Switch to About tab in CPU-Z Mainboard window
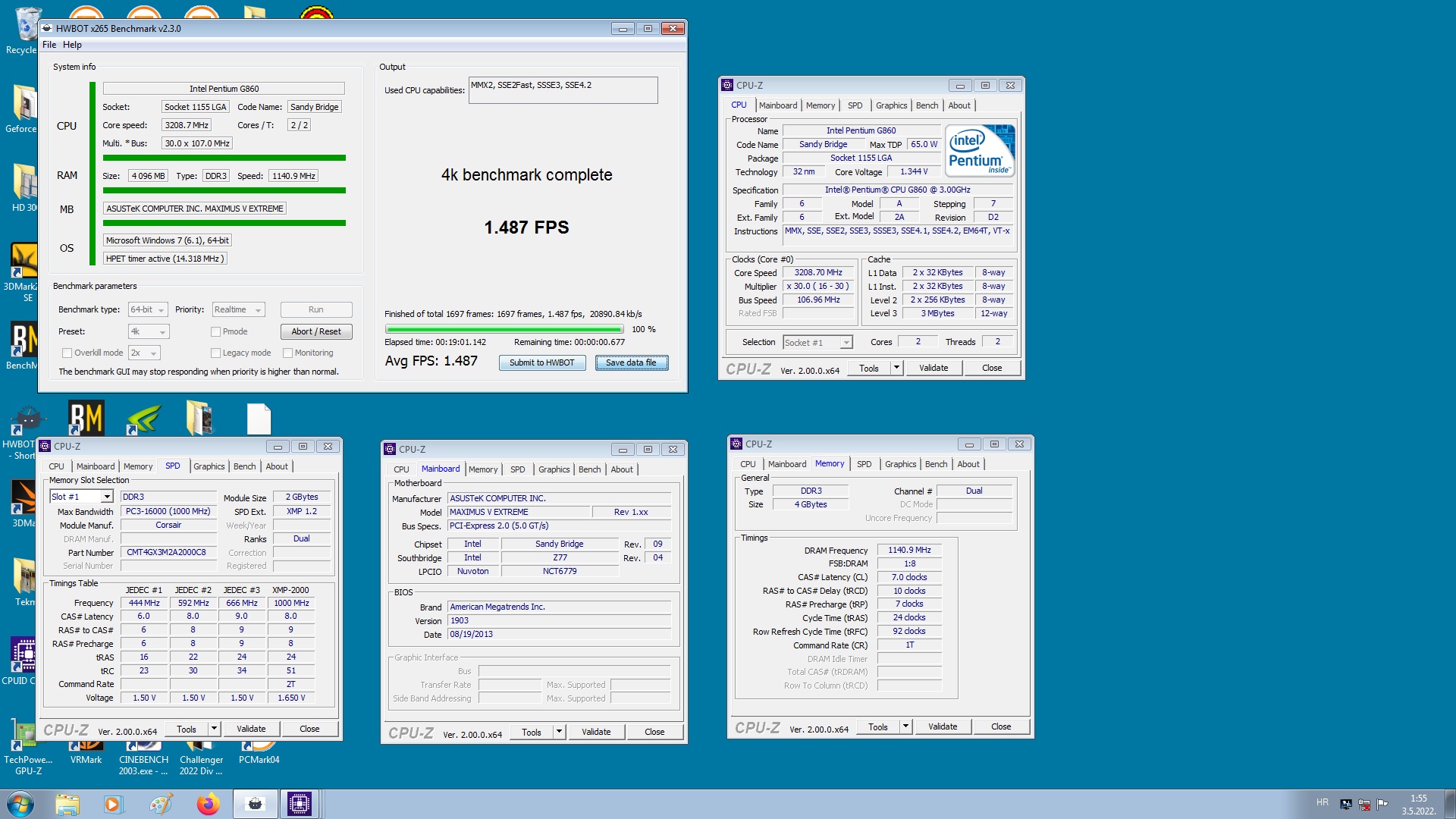The image size is (1456, 819). (x=622, y=469)
